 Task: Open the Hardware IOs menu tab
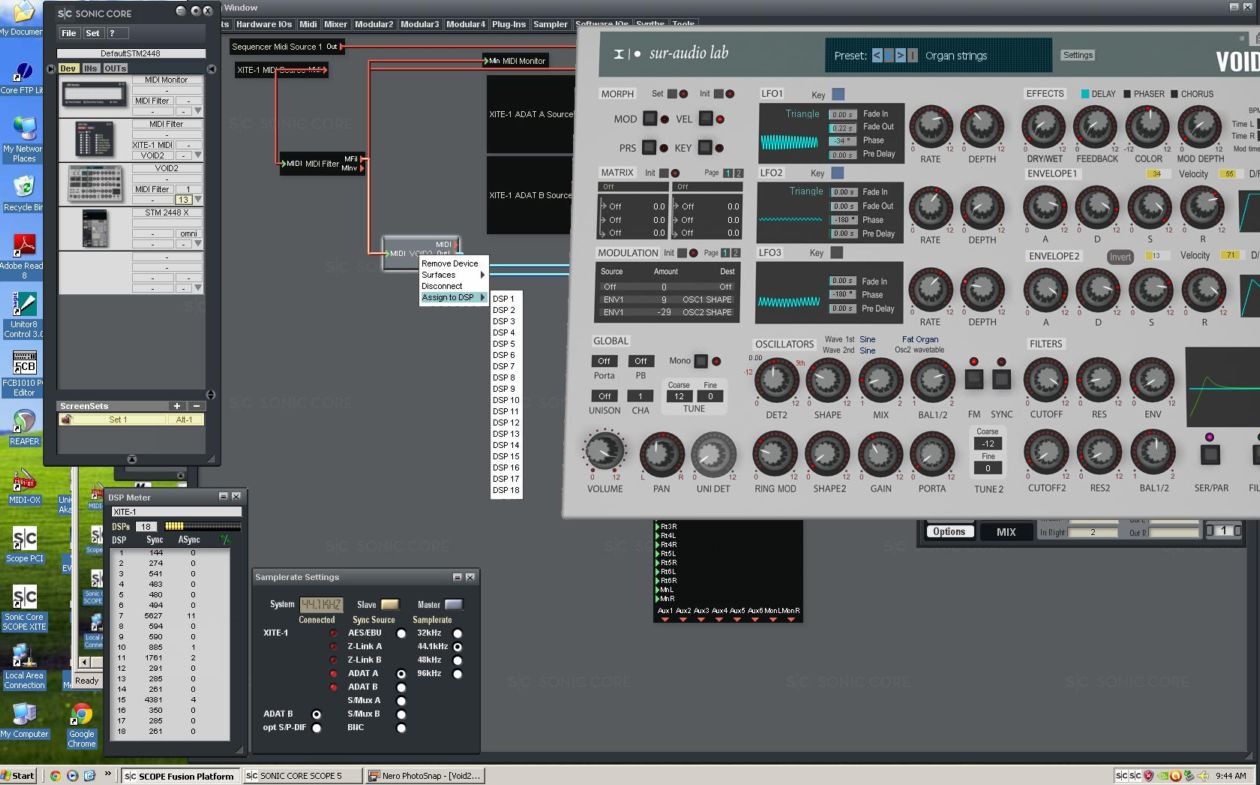pos(265,24)
